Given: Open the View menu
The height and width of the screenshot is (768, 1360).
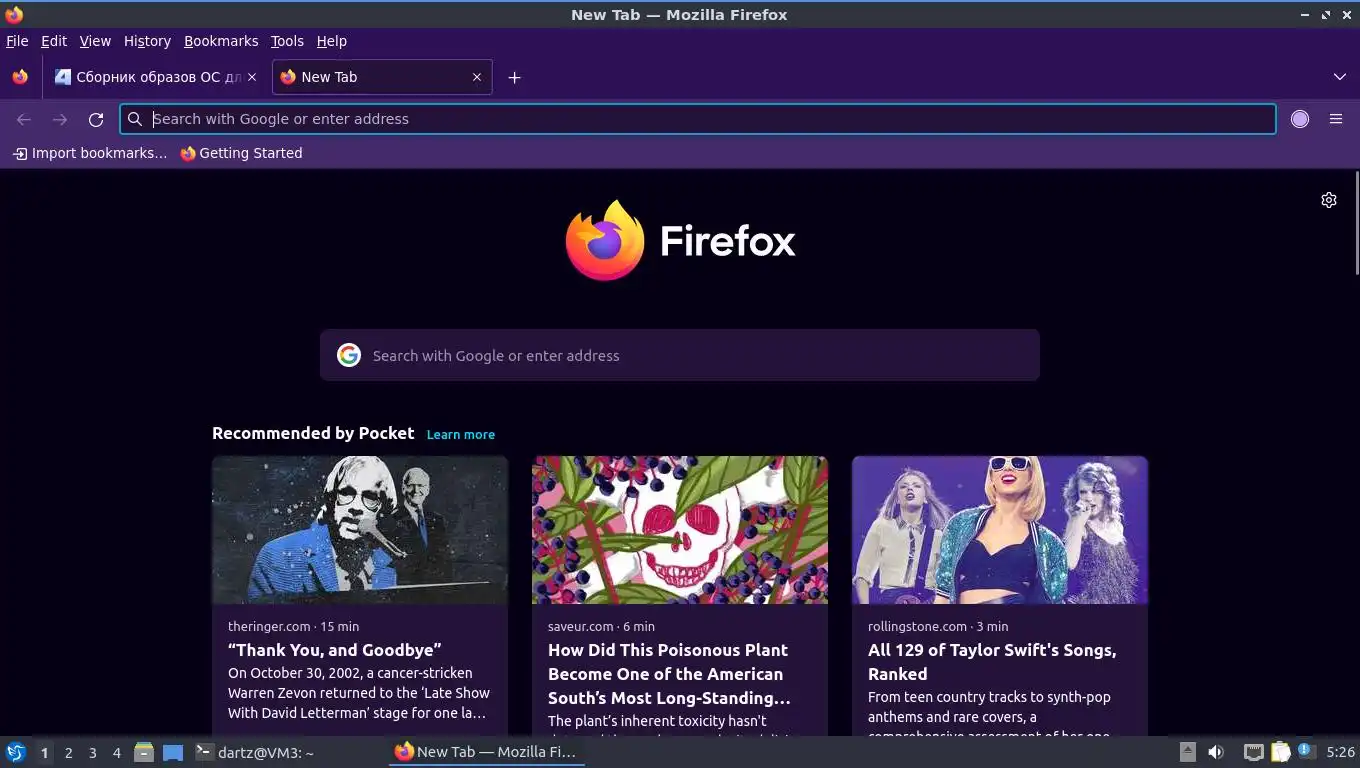Looking at the screenshot, I should click(95, 41).
